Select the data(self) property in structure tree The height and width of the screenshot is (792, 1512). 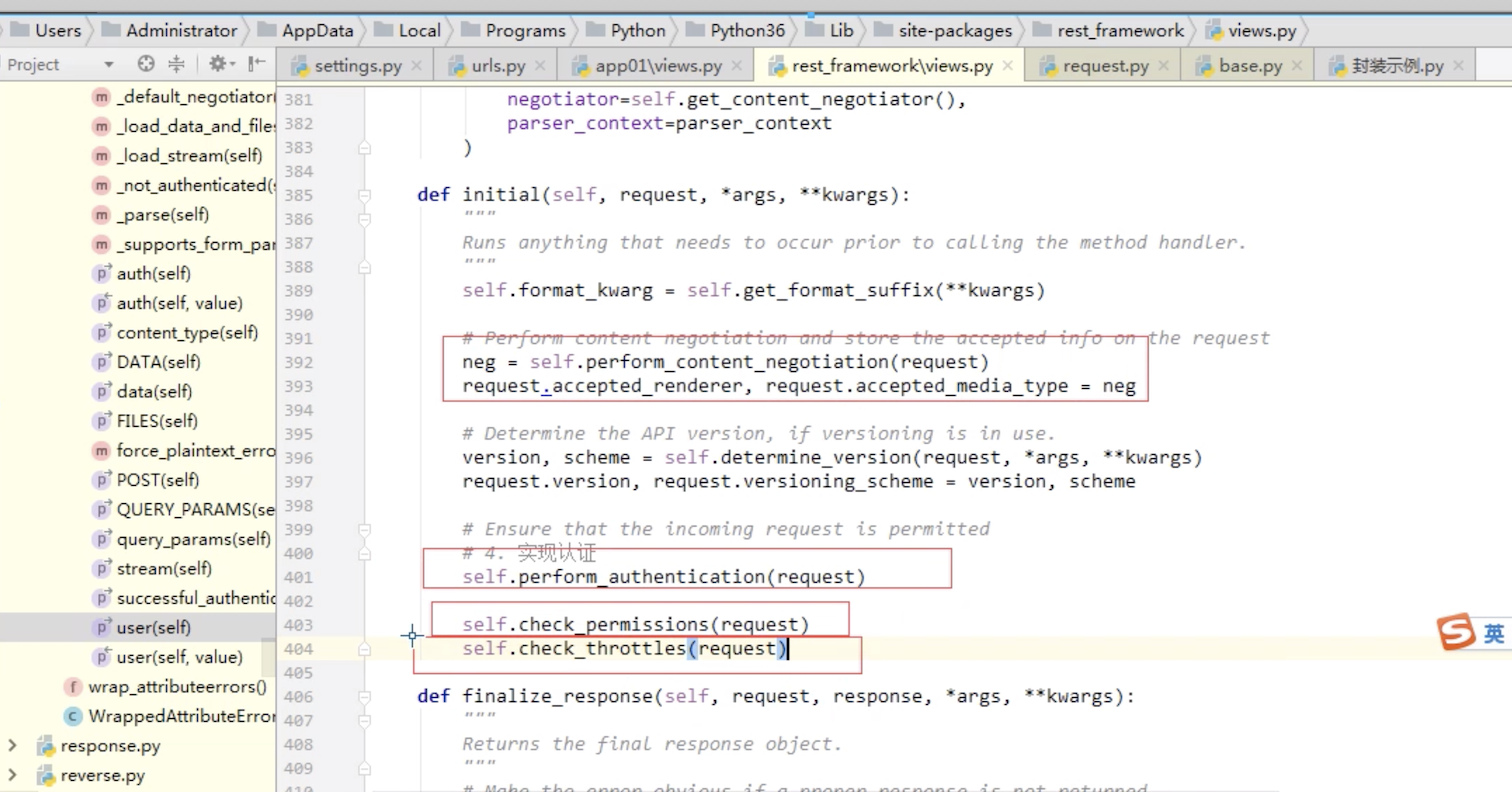click(154, 391)
